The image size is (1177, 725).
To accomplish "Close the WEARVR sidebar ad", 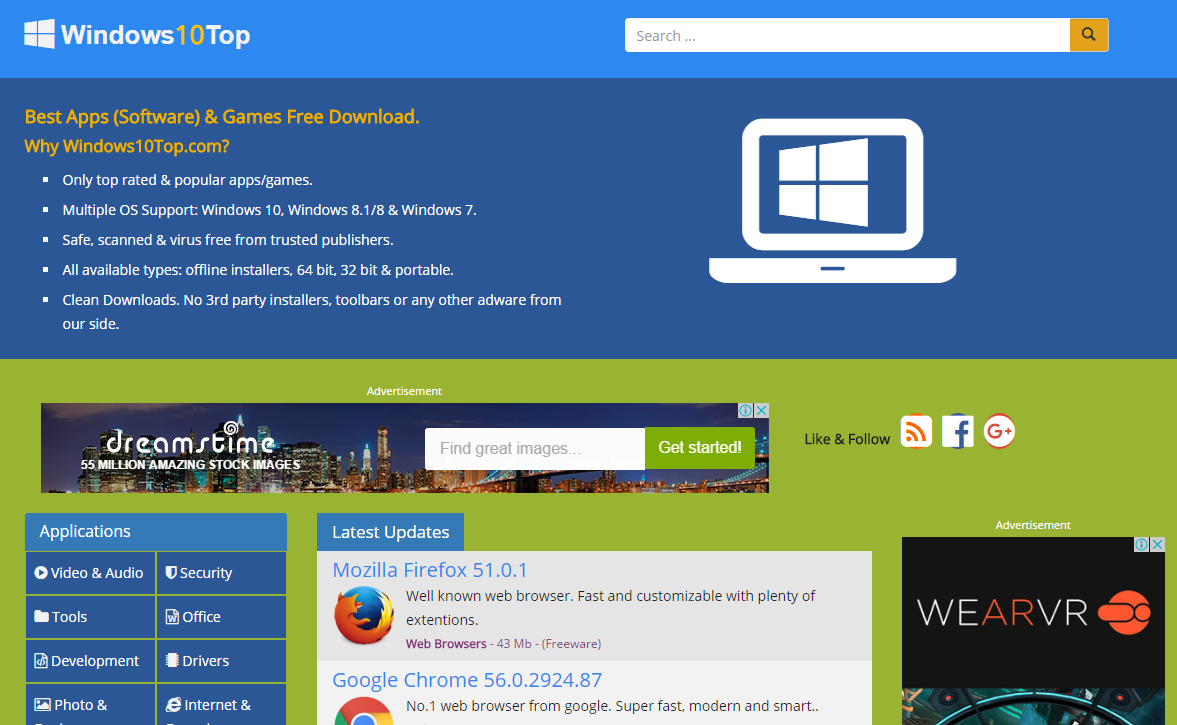I will click(x=1157, y=544).
